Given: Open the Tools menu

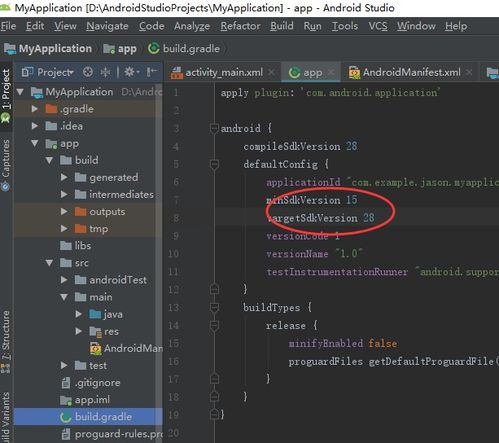Looking at the screenshot, I should tap(345, 26).
